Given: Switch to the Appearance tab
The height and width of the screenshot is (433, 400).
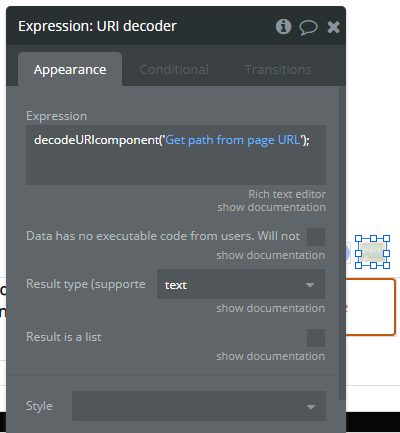Looking at the screenshot, I should [70, 69].
